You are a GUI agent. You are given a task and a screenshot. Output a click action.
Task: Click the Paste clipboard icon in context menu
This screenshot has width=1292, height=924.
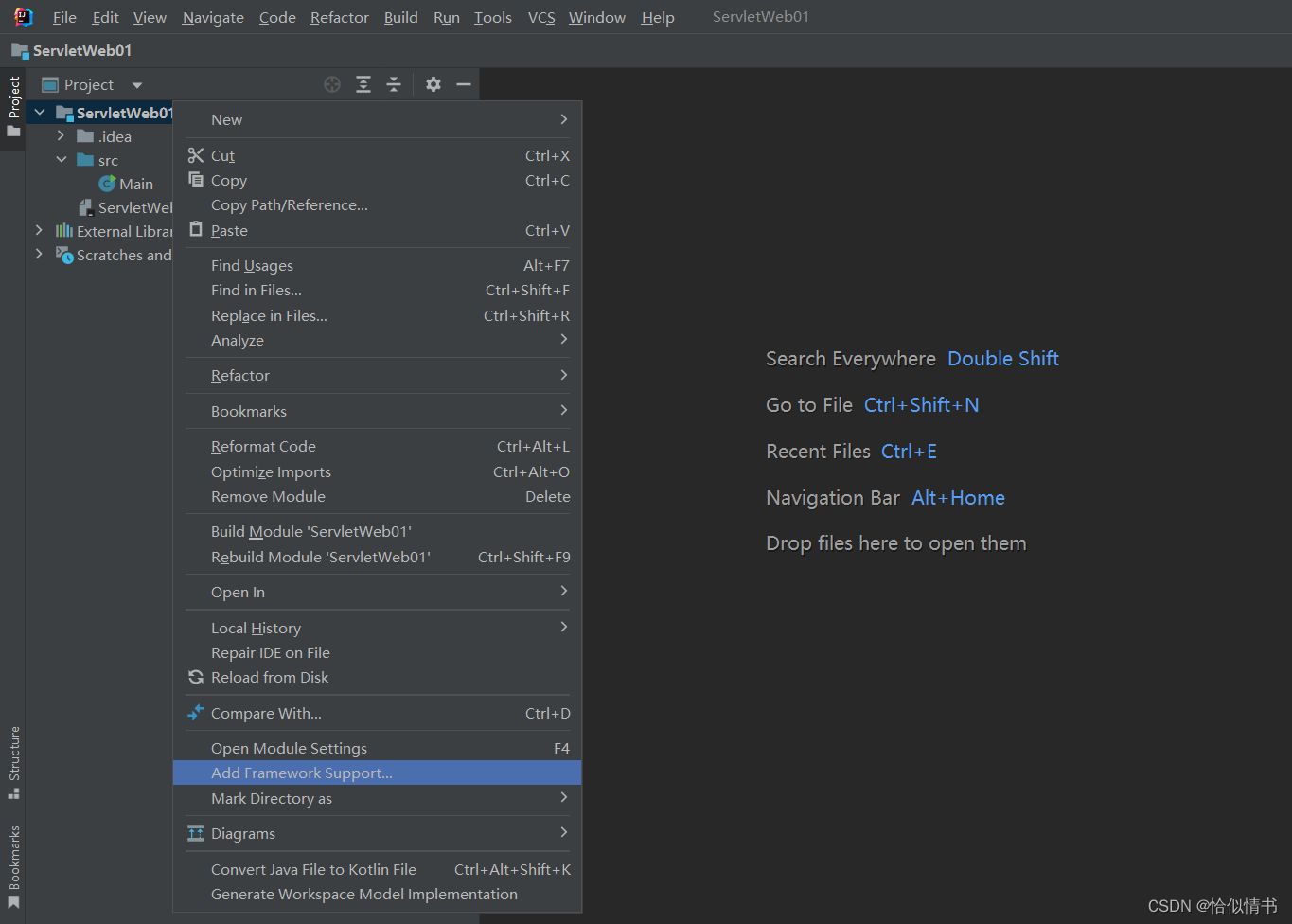(x=195, y=230)
